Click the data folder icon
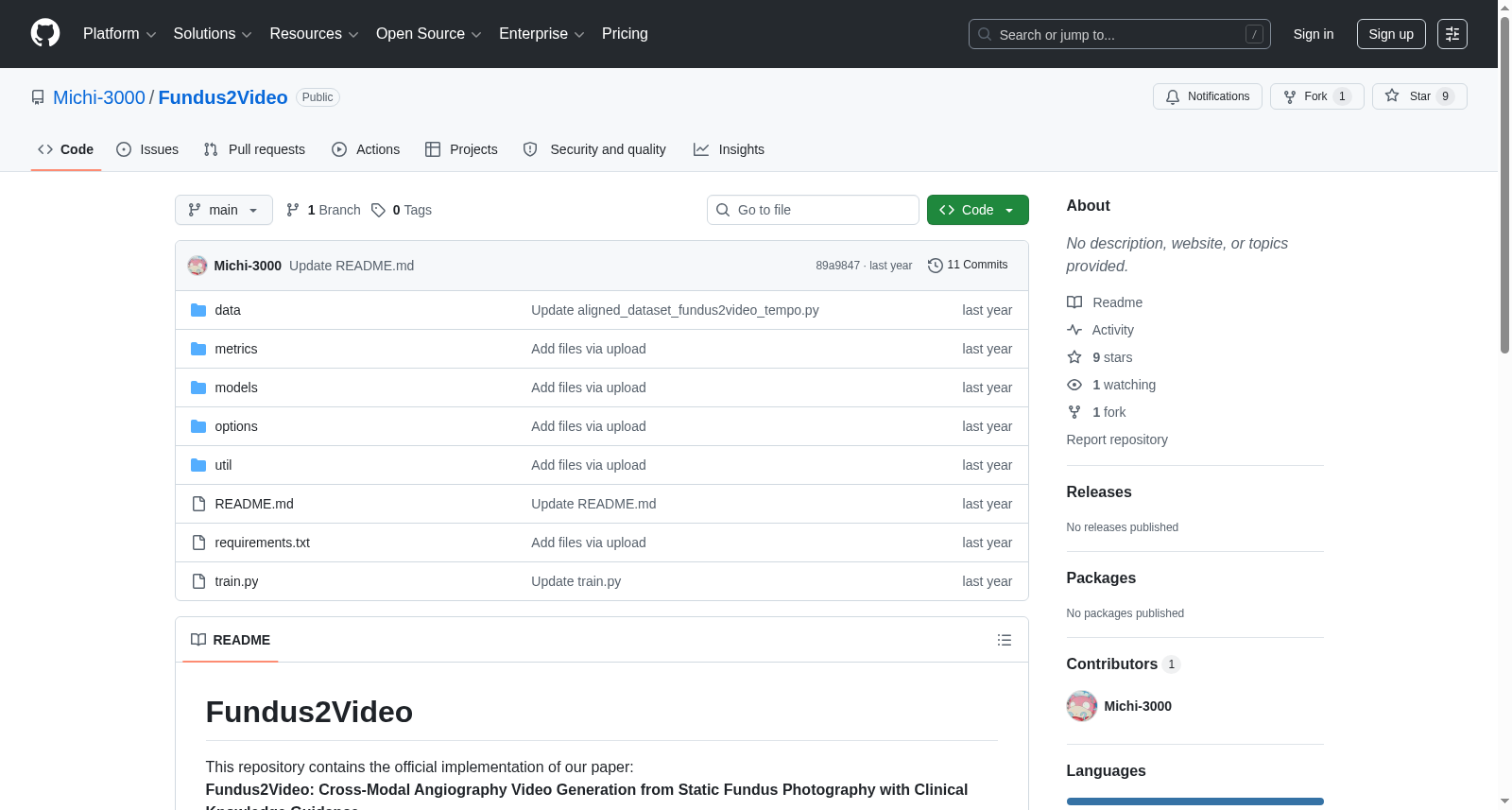The height and width of the screenshot is (810, 1512). (198, 310)
